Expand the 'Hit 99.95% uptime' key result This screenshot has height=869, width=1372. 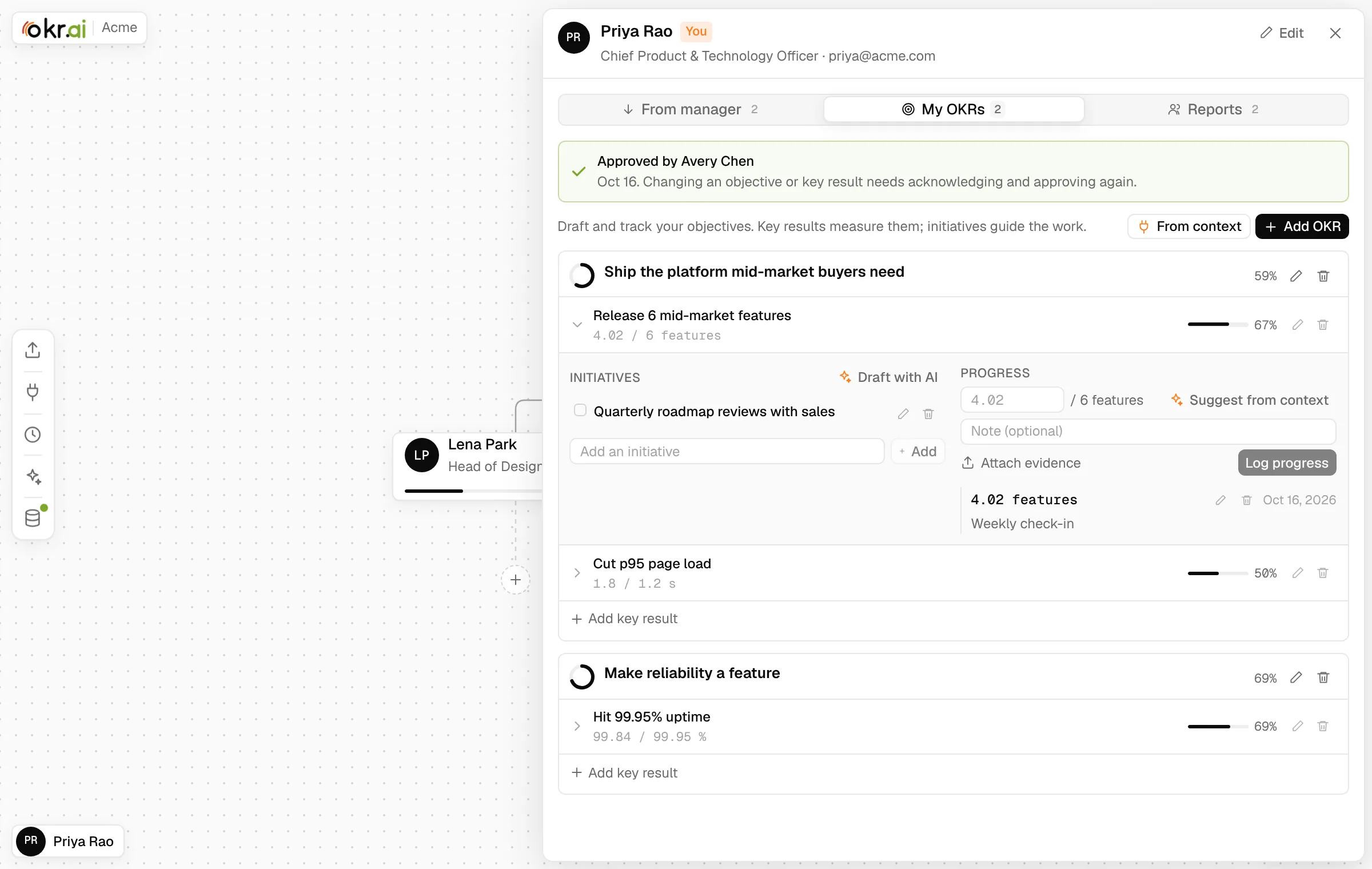tap(577, 726)
